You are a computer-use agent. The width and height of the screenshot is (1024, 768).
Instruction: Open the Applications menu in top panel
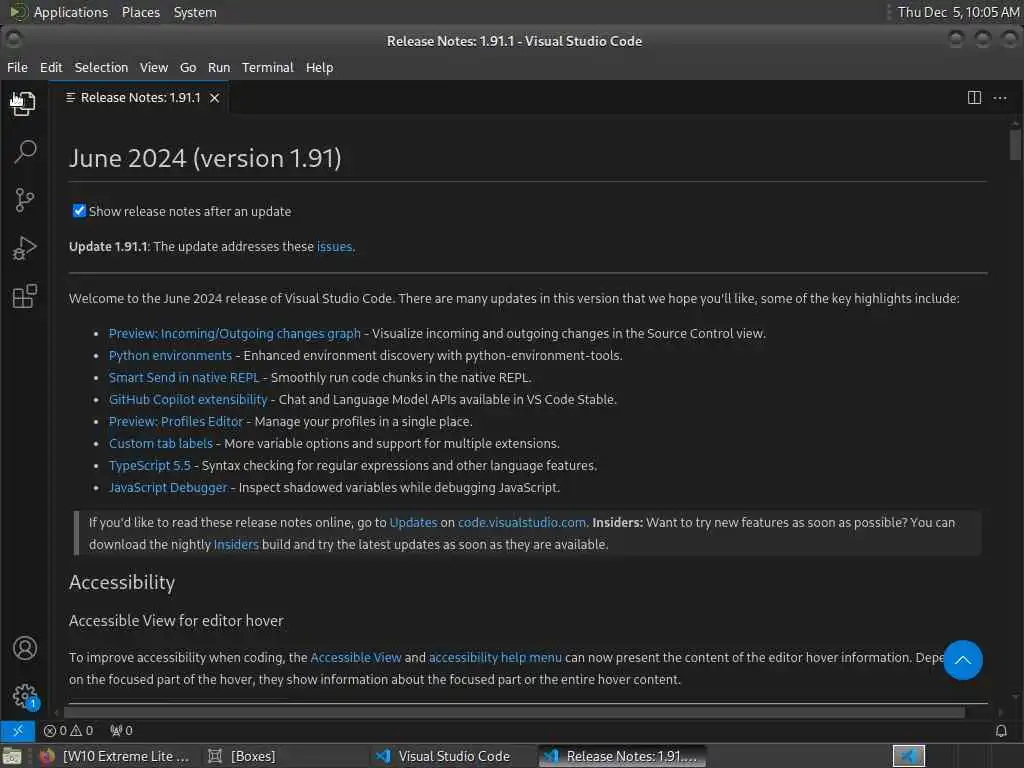71,12
